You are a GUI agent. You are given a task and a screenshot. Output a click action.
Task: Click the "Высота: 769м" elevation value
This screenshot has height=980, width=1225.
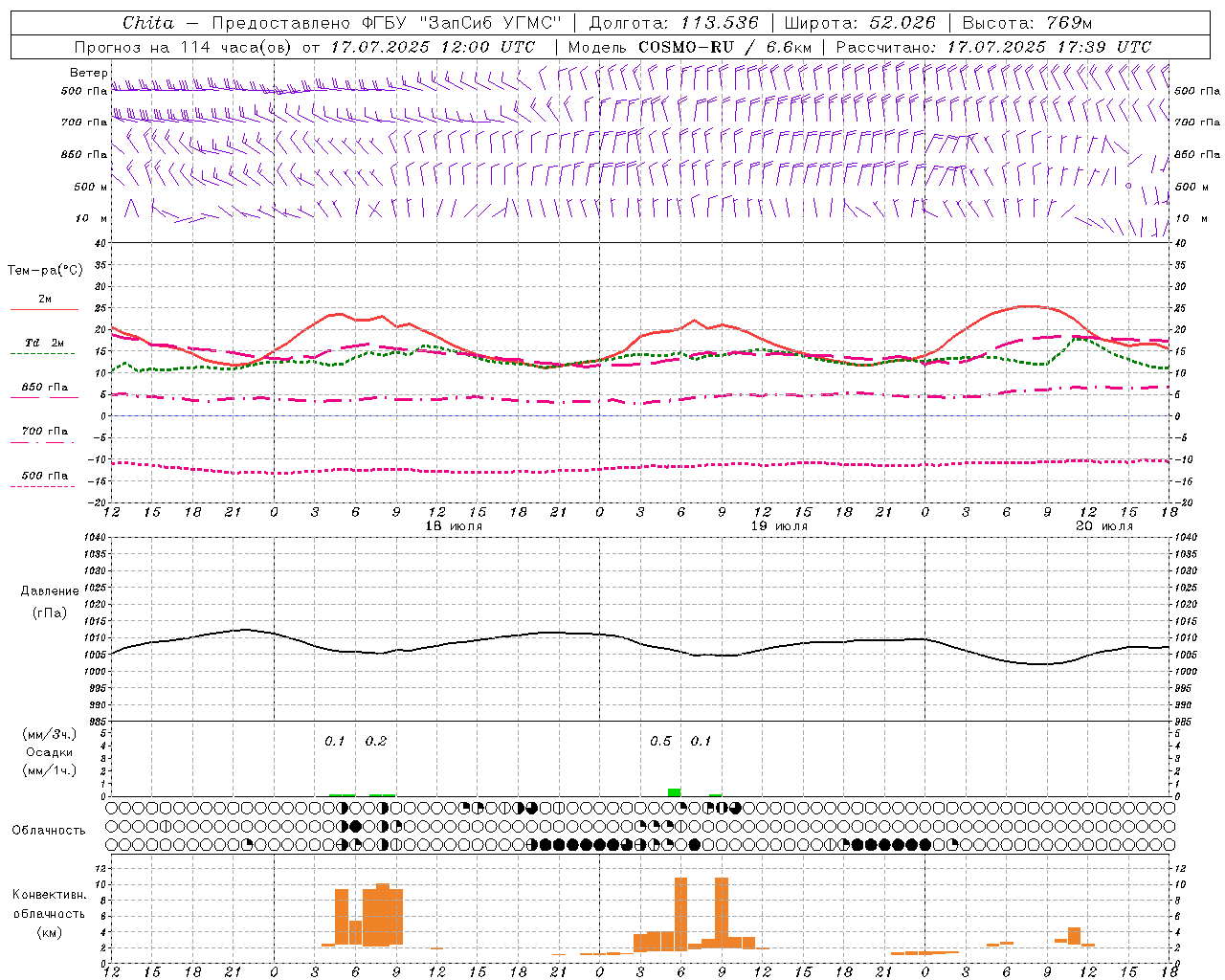click(x=1027, y=23)
